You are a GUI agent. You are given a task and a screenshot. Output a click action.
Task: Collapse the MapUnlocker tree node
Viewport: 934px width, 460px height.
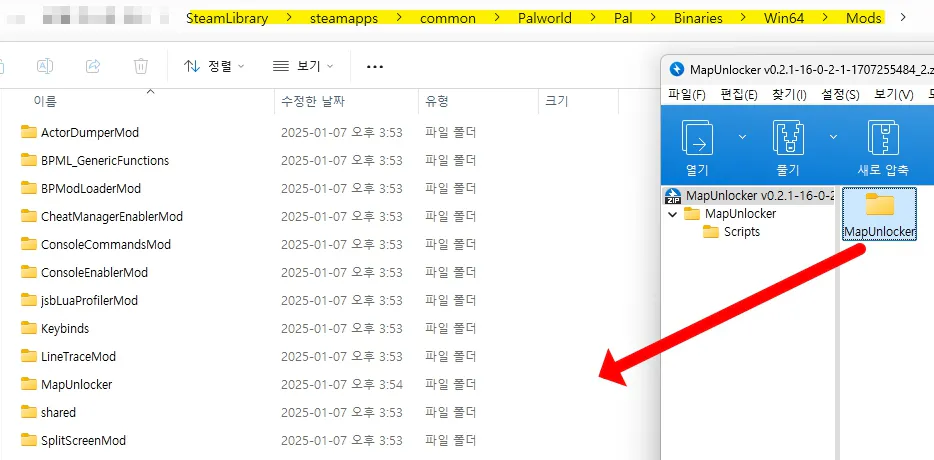673,214
